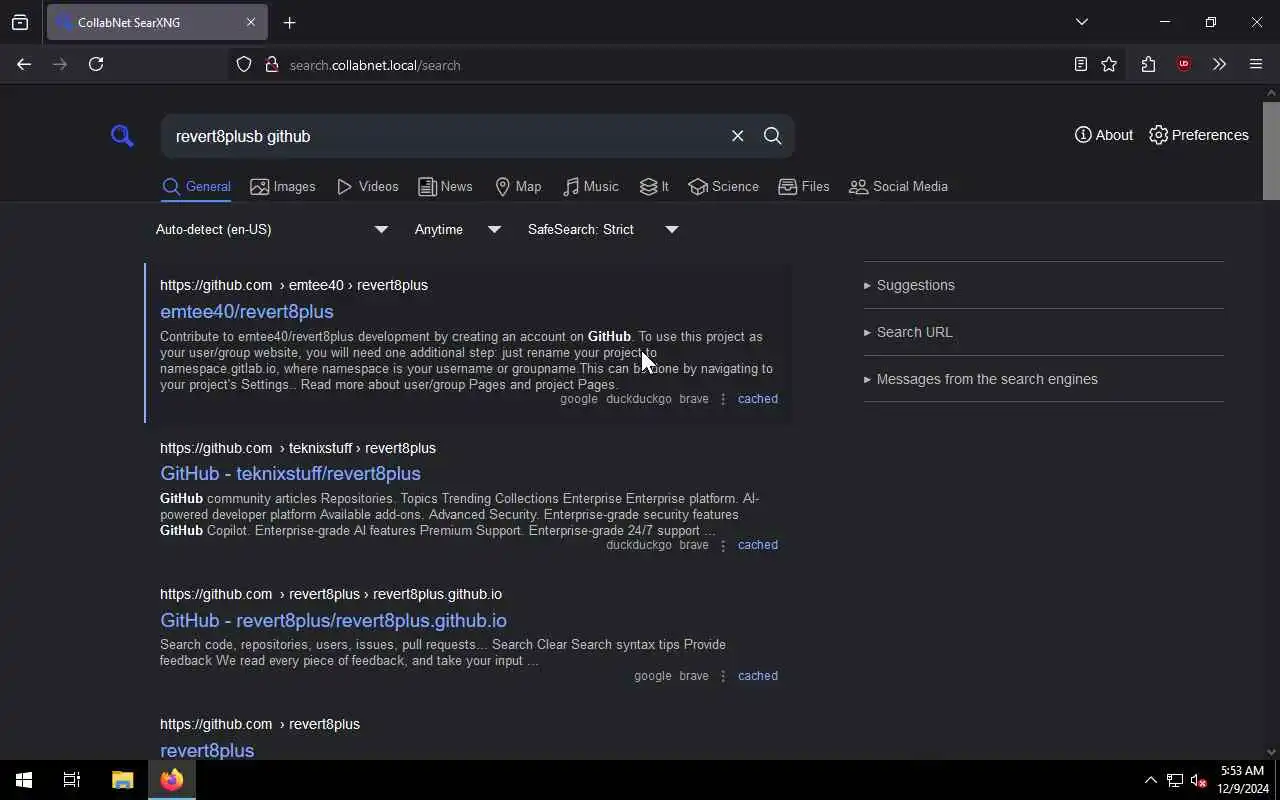Open more options dots on emtee40 result
The width and height of the screenshot is (1280, 800).
pyautogui.click(x=723, y=399)
